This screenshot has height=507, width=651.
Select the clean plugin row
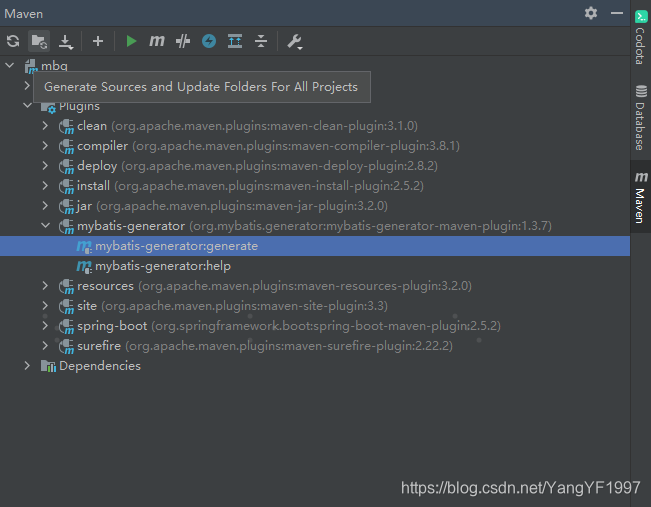click(x=315, y=126)
